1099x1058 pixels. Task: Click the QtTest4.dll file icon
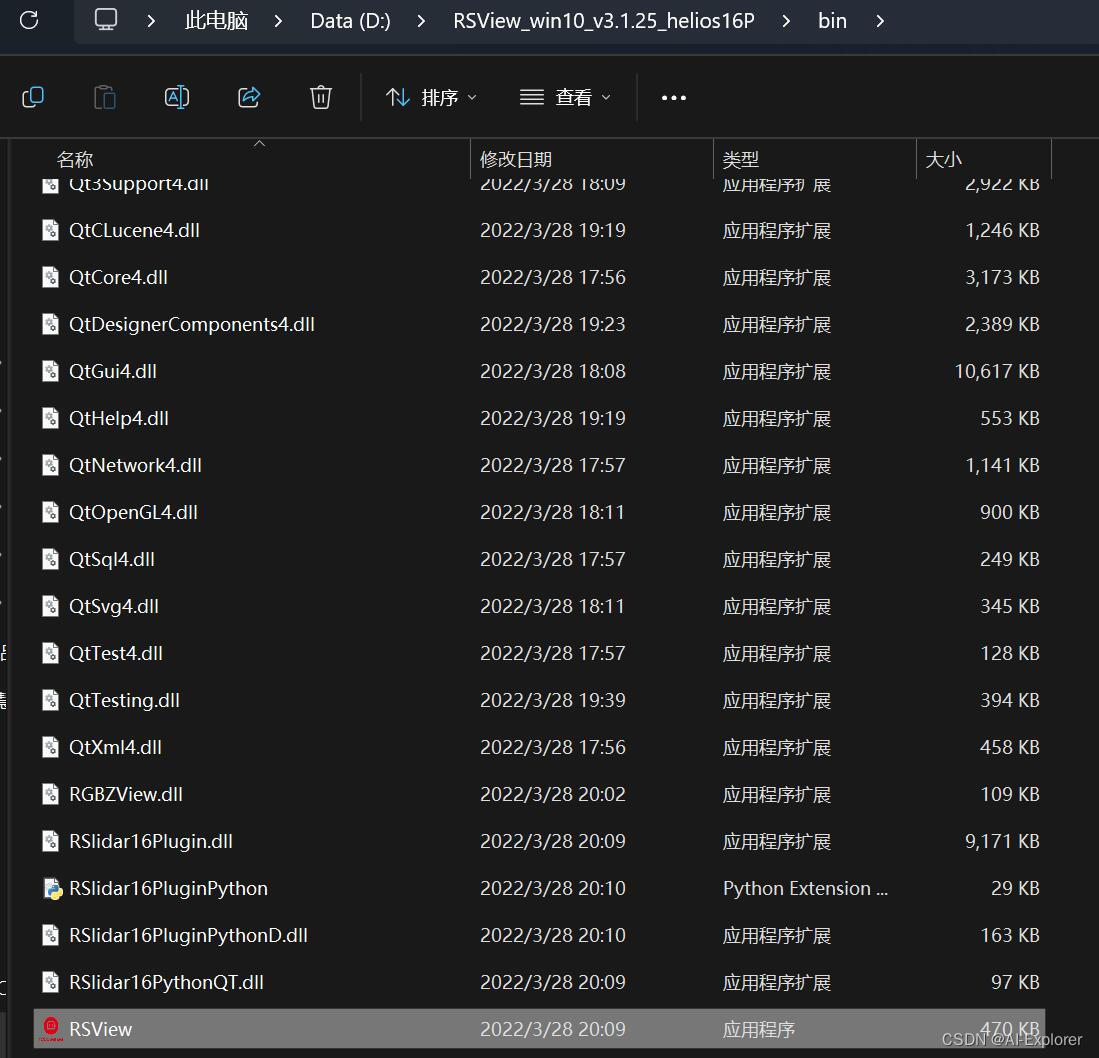coord(50,654)
